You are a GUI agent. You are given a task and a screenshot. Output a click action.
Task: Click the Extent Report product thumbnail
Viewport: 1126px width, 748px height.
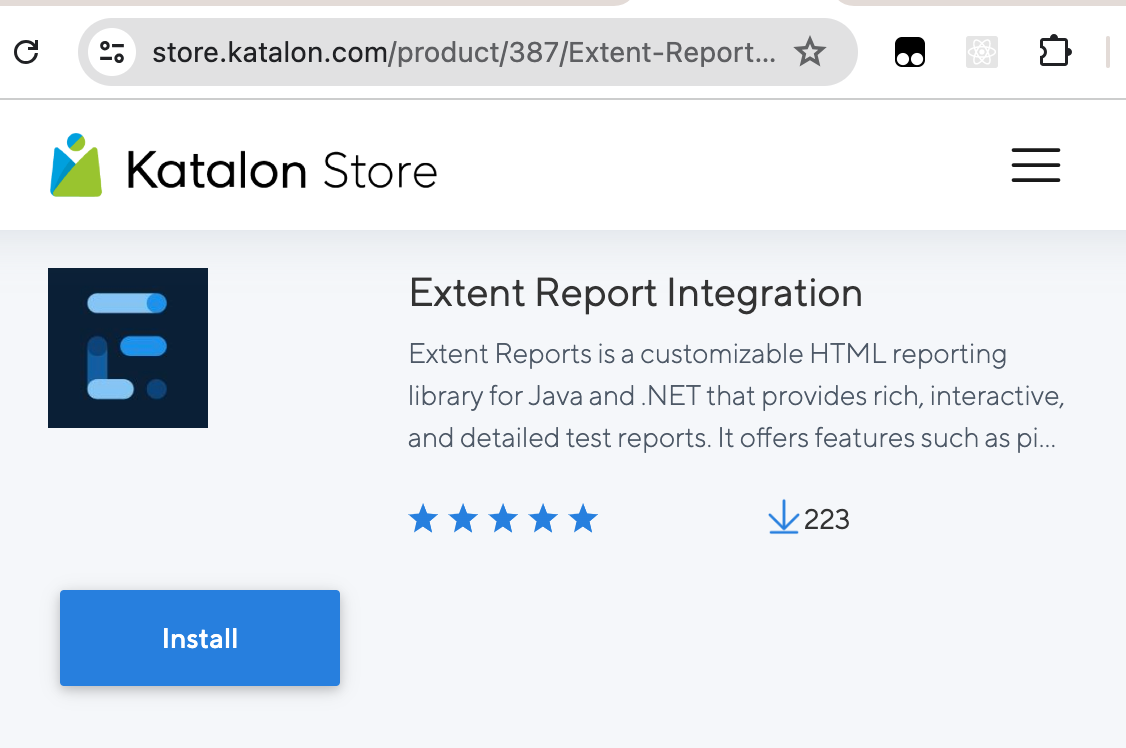click(x=128, y=348)
